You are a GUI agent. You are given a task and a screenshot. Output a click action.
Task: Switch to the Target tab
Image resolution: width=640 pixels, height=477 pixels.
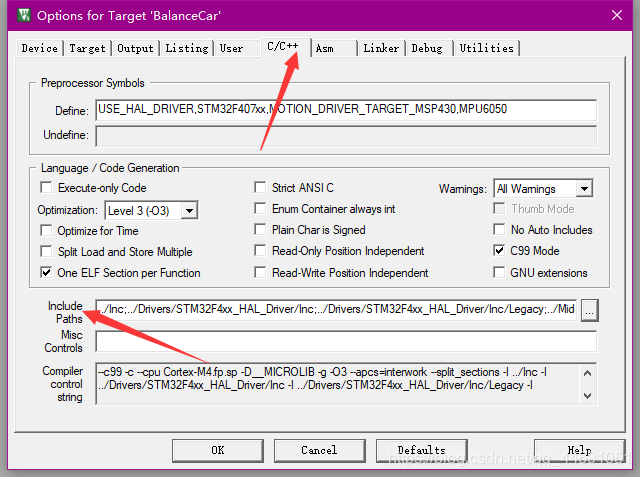[87, 48]
